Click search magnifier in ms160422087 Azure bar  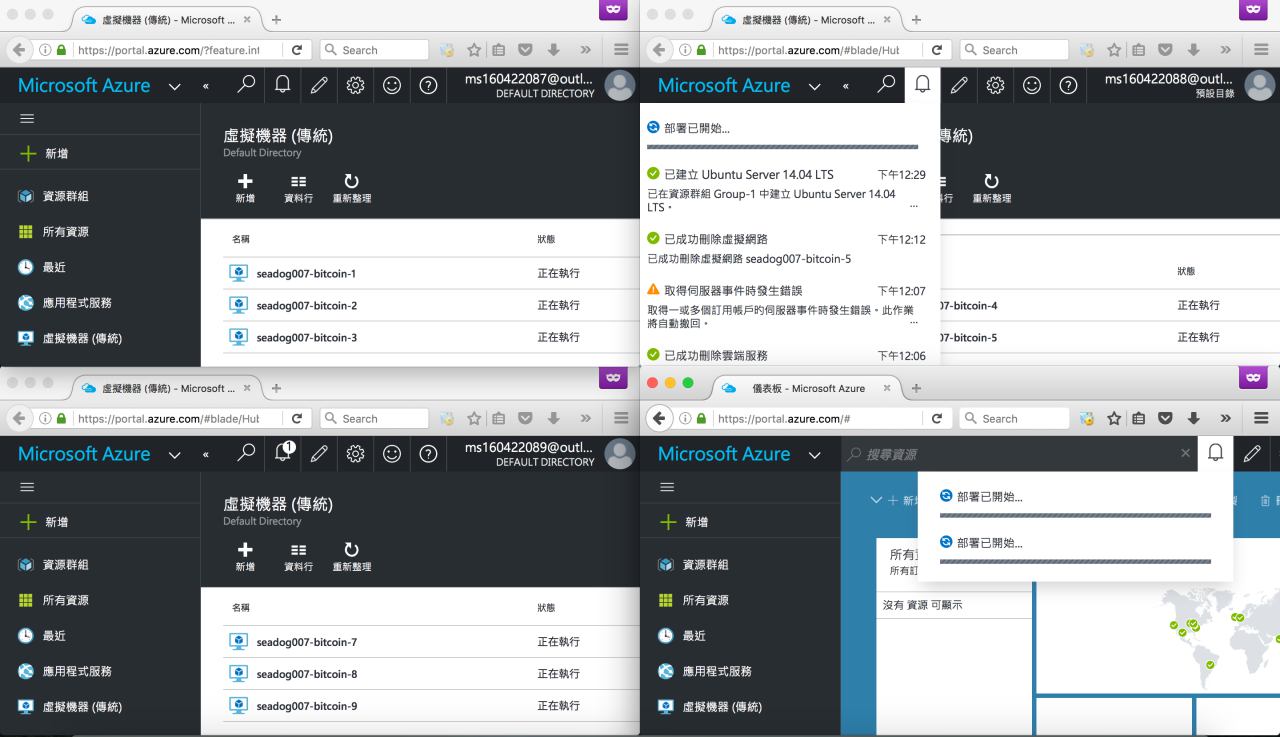246,86
